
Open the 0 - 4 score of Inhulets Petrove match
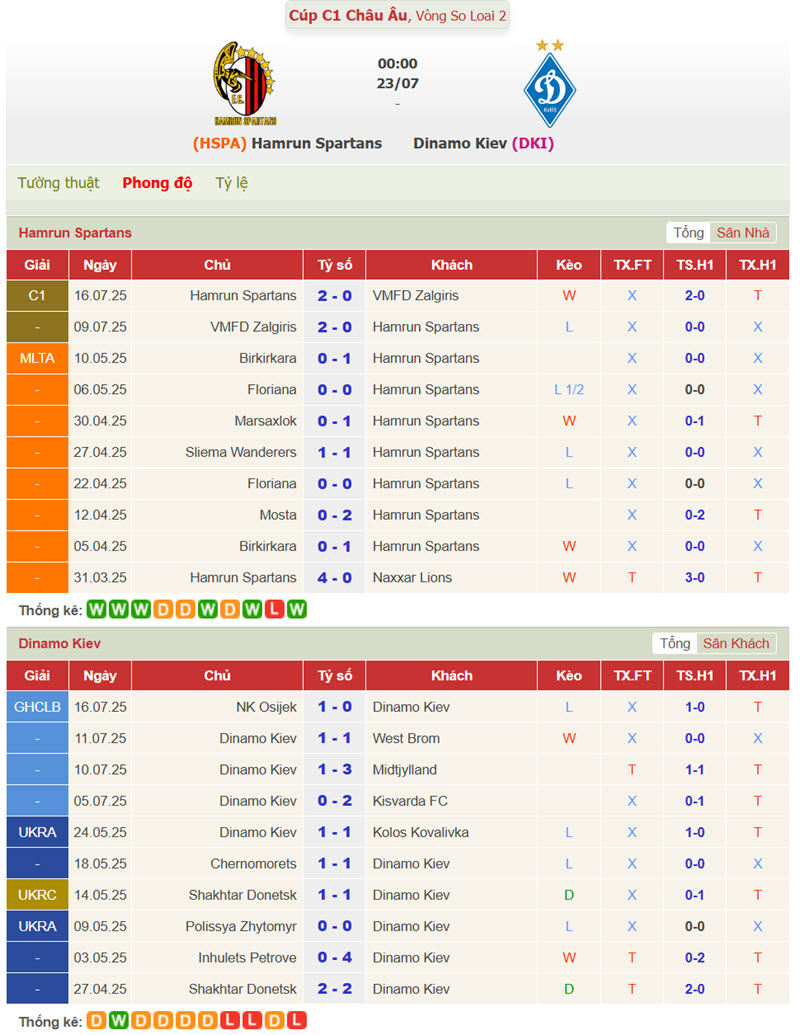pos(335,958)
